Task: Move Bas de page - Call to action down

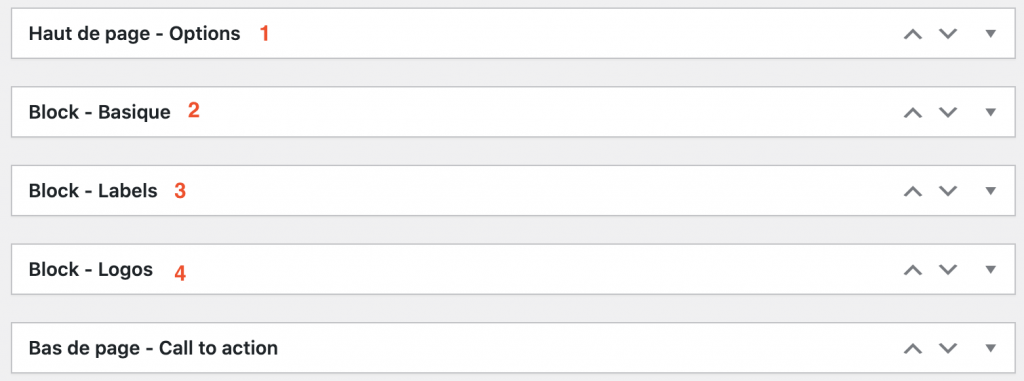Action: tap(948, 348)
